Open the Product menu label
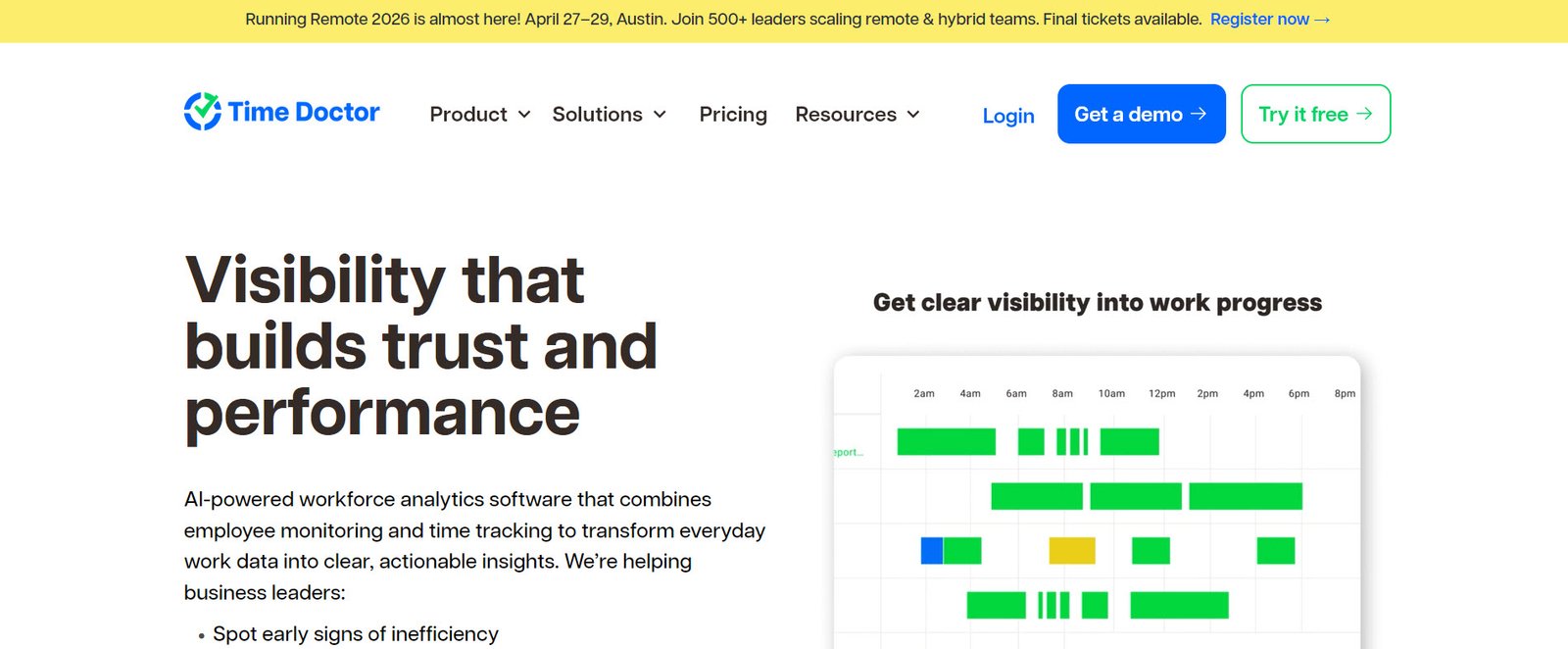This screenshot has height=649, width=1568. coord(467,115)
